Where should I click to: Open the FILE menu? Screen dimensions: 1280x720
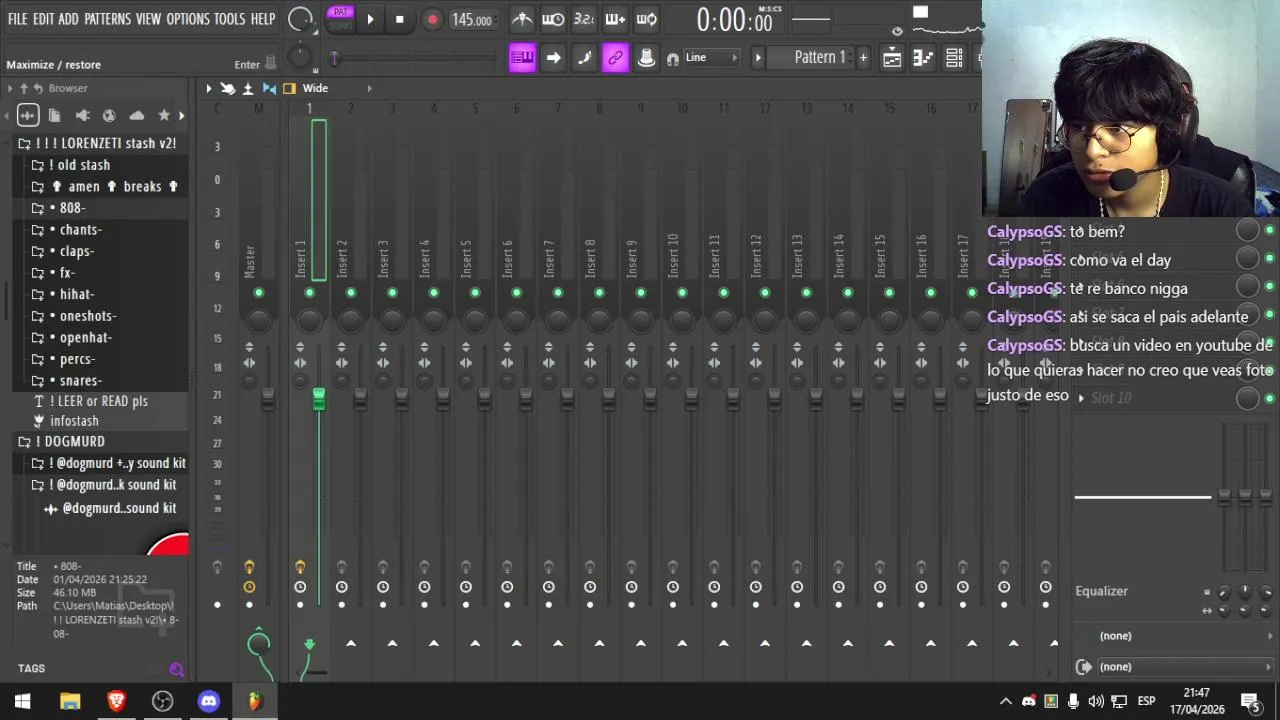tap(18, 19)
